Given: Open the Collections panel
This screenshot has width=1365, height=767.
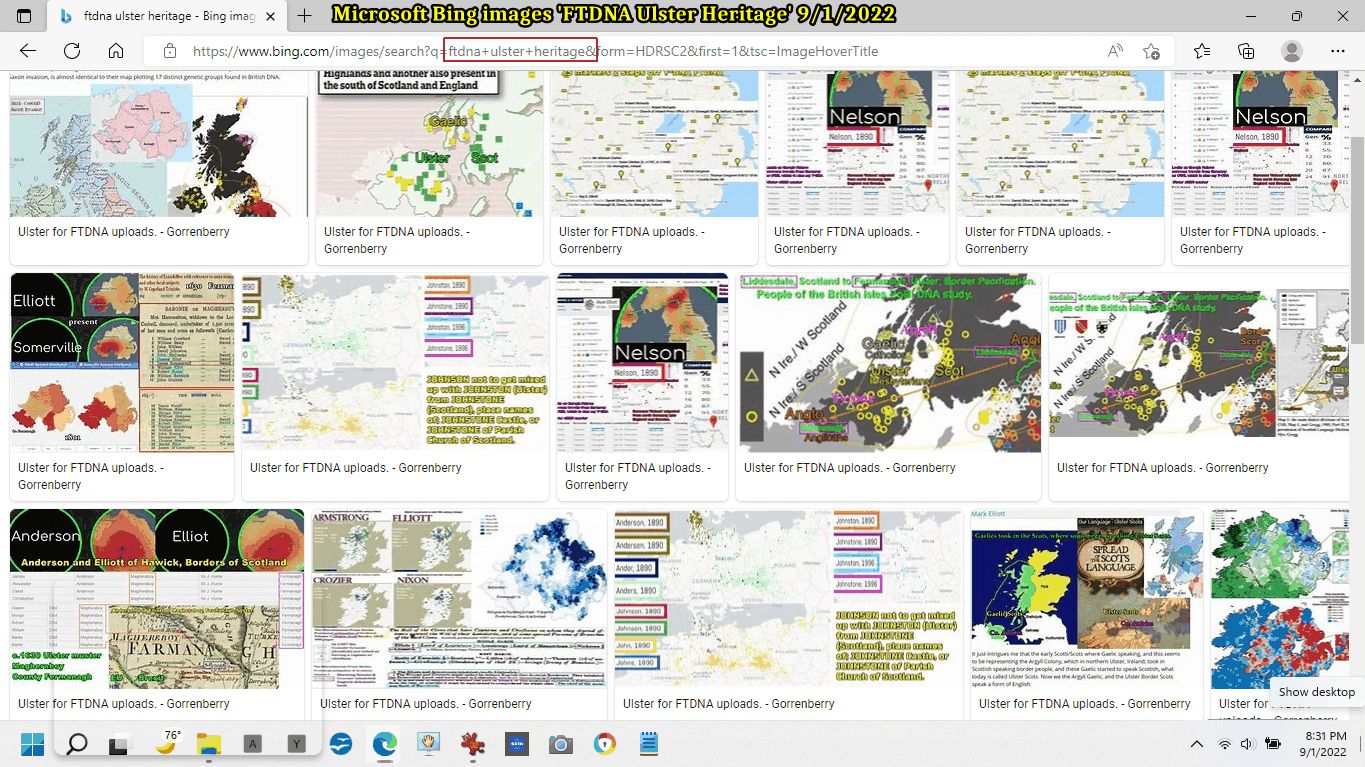Looking at the screenshot, I should tap(1246, 51).
